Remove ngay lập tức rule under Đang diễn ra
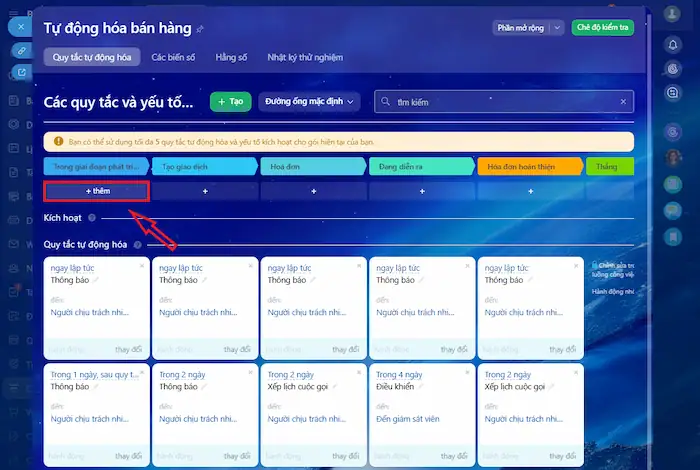The width and height of the screenshot is (700, 470). coord(467,266)
